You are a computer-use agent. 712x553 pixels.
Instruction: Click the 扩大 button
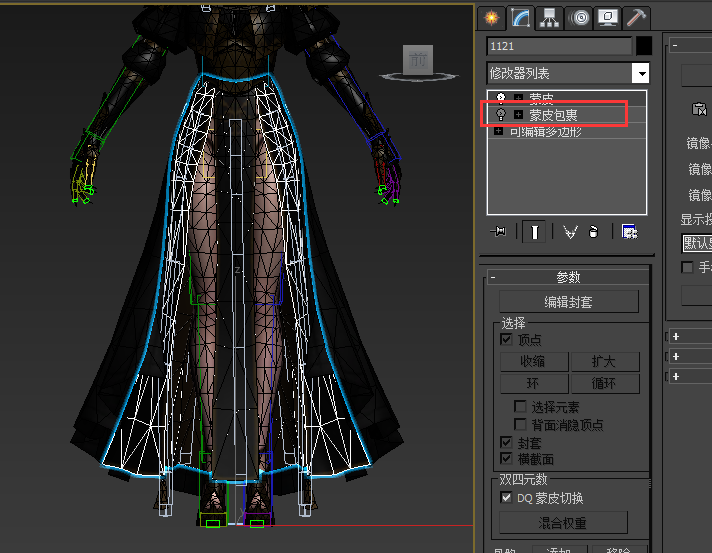(x=605, y=361)
